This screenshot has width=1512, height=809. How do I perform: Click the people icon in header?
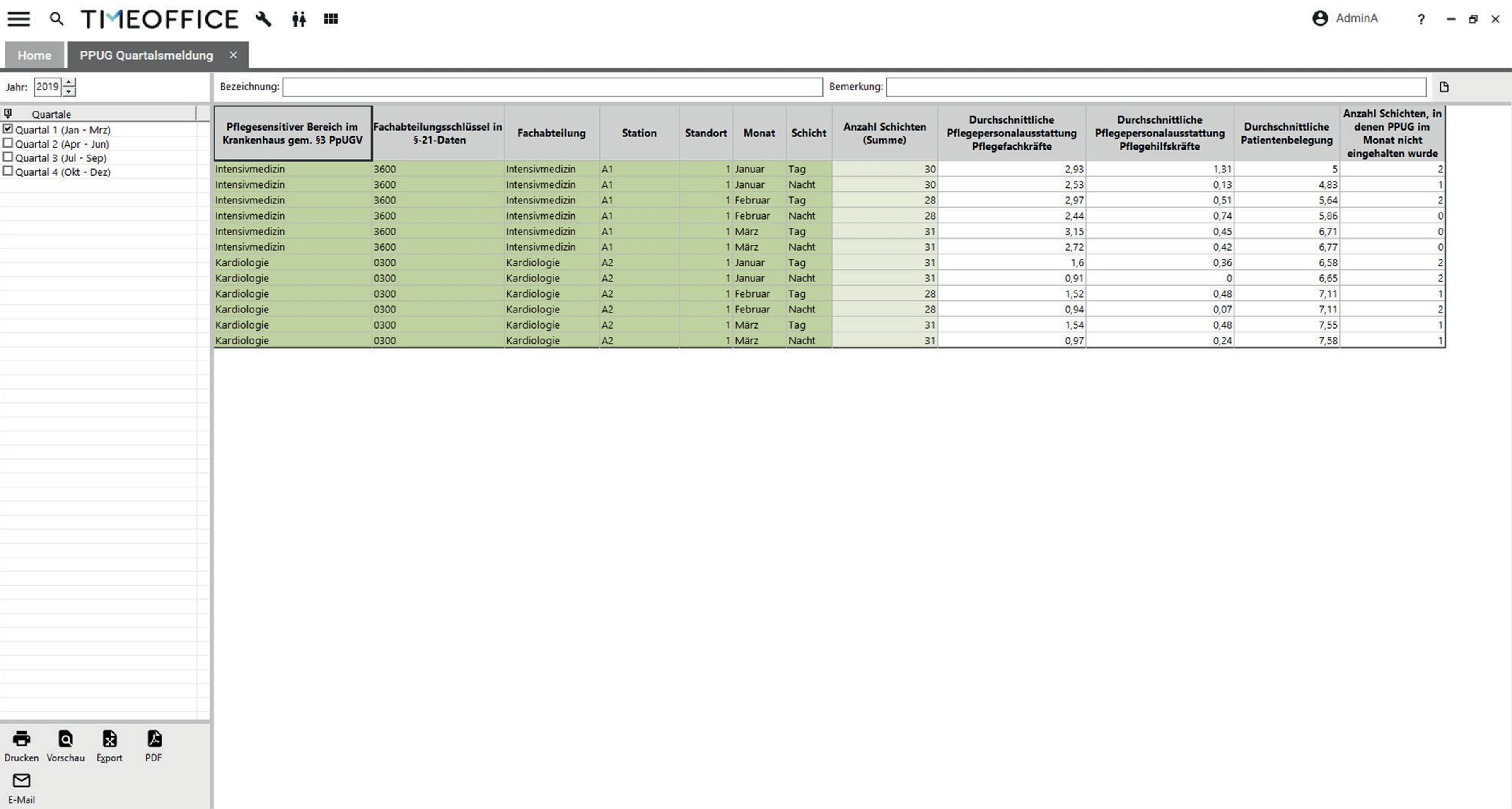[299, 19]
